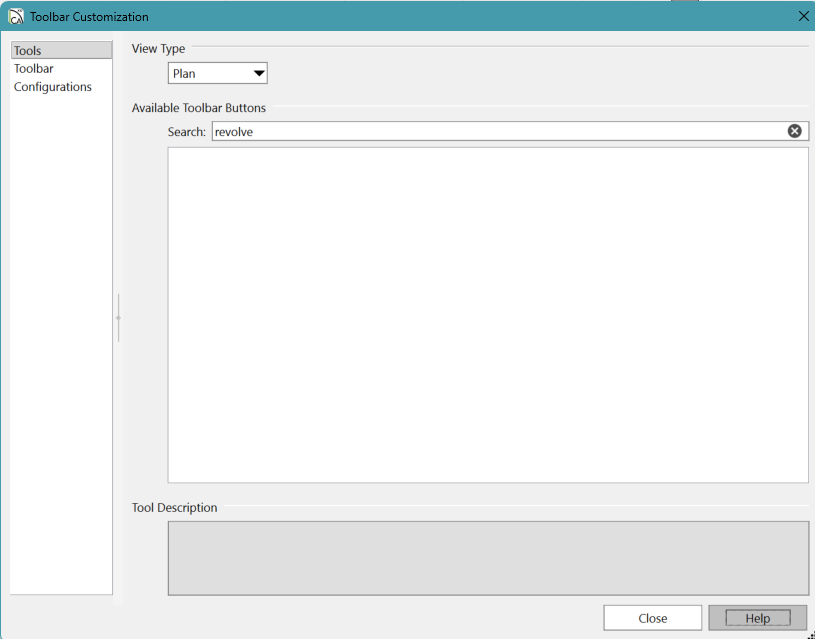Click the application icon in the title bar
815x639 pixels.
pyautogui.click(x=16, y=16)
